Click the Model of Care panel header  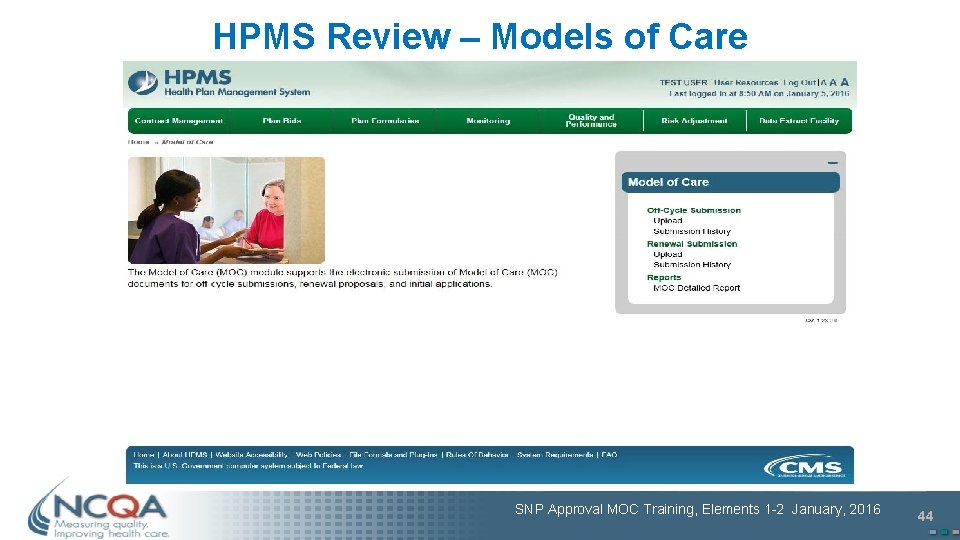[x=730, y=182]
